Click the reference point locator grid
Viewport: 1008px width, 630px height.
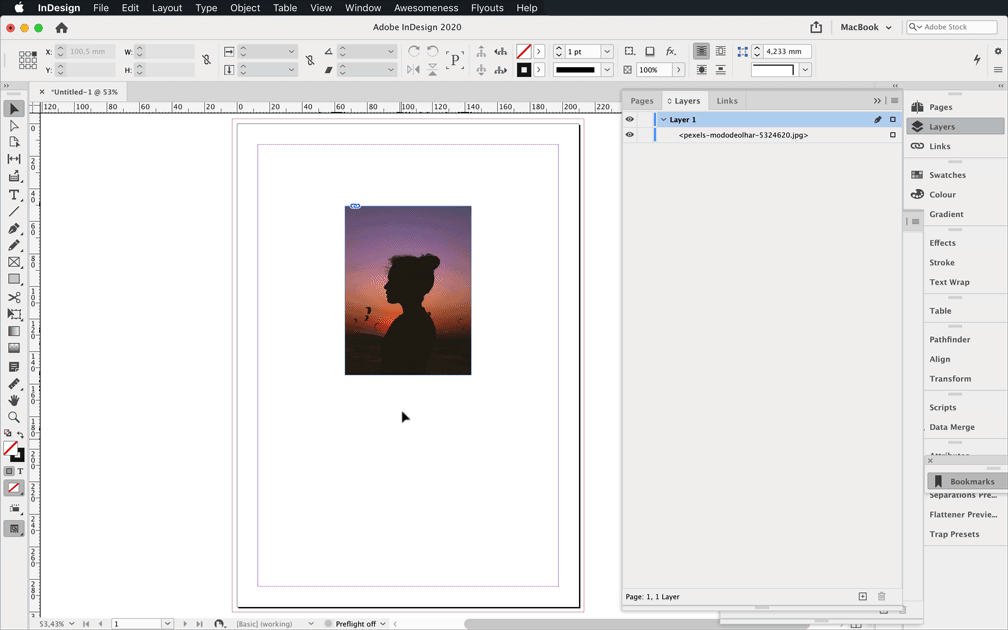point(28,60)
